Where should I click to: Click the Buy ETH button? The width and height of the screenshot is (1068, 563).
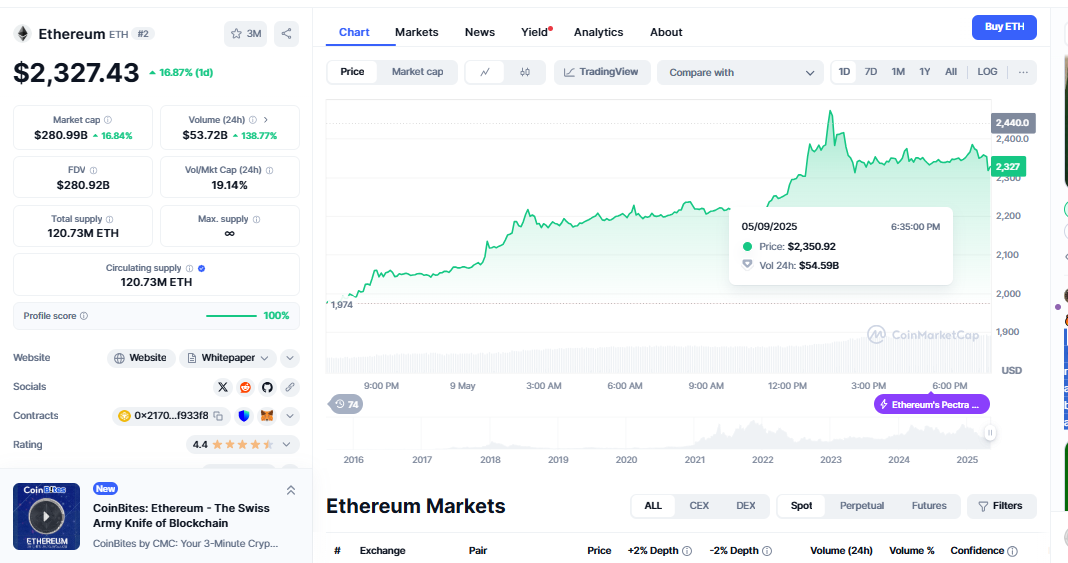click(1004, 27)
